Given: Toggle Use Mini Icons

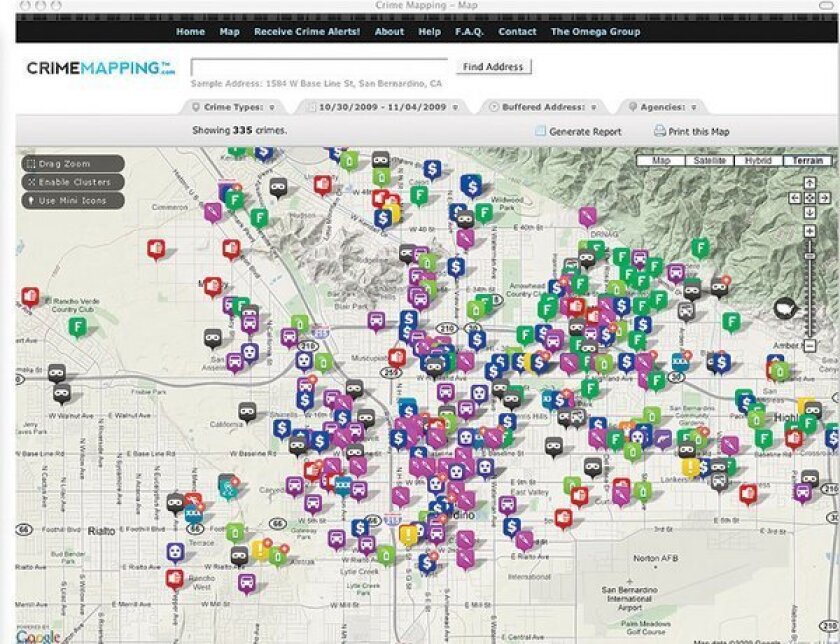Looking at the screenshot, I should 73,200.
